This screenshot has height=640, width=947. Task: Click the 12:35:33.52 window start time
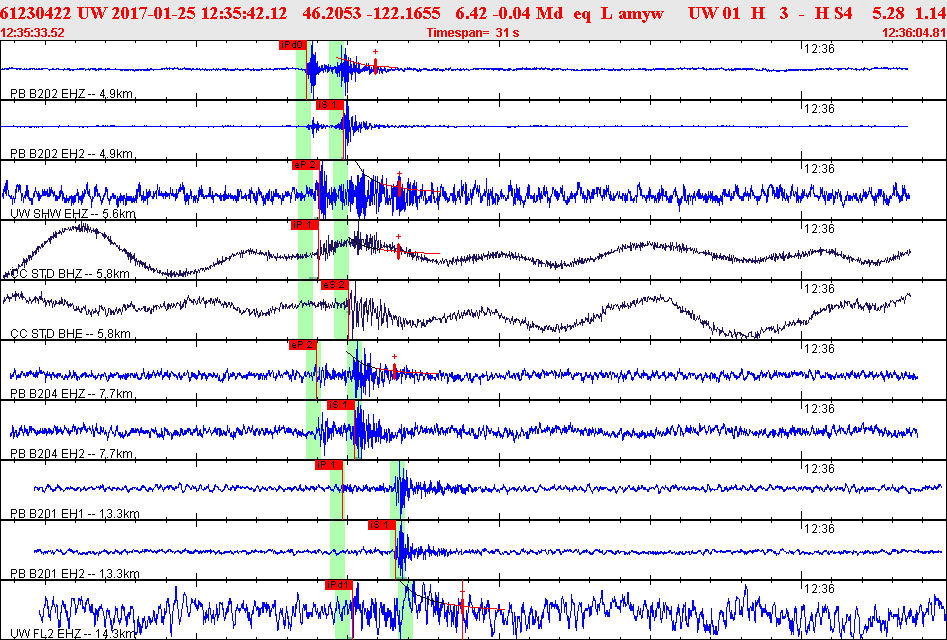click(x=33, y=33)
